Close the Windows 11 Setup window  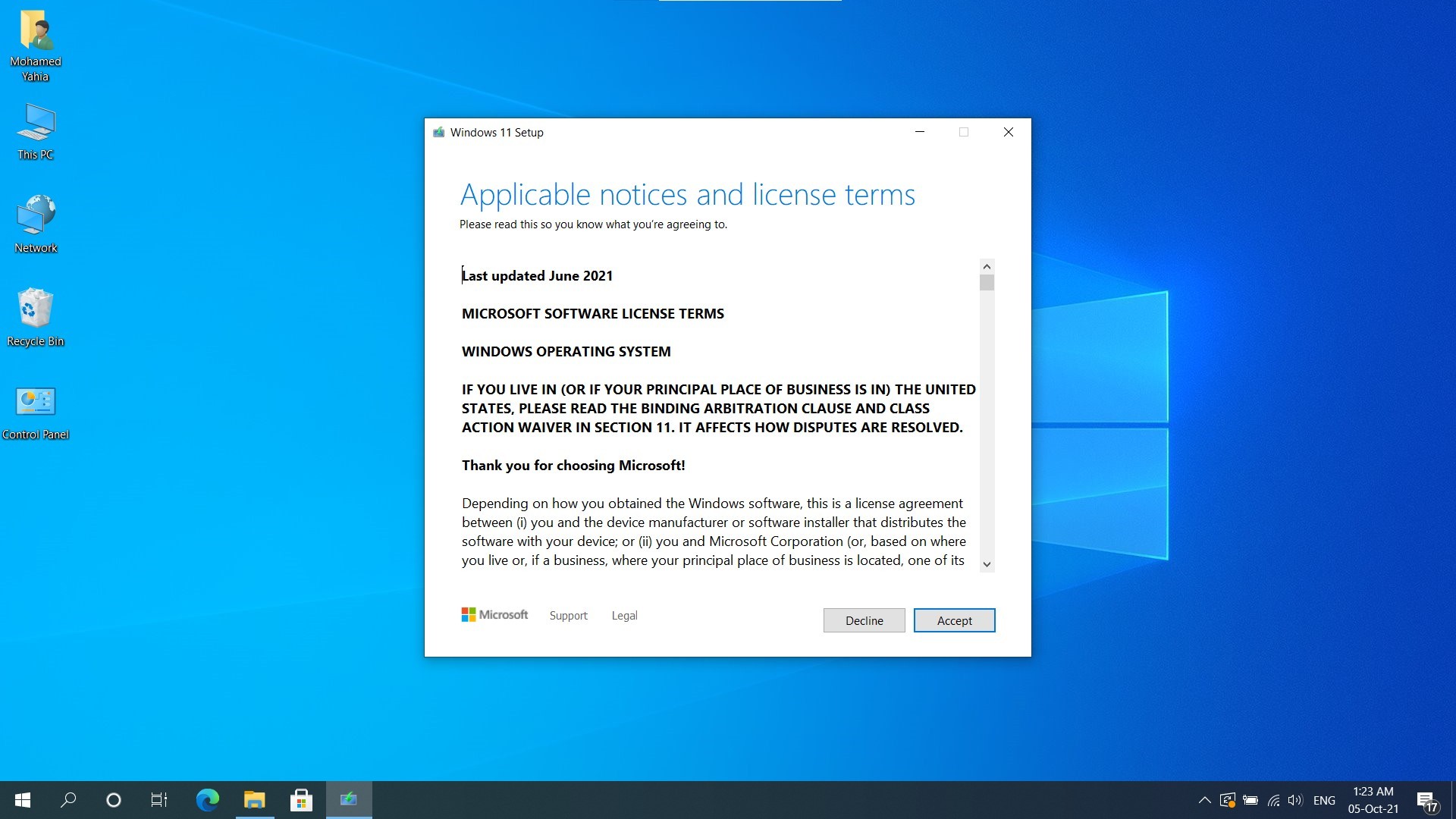(x=1009, y=132)
